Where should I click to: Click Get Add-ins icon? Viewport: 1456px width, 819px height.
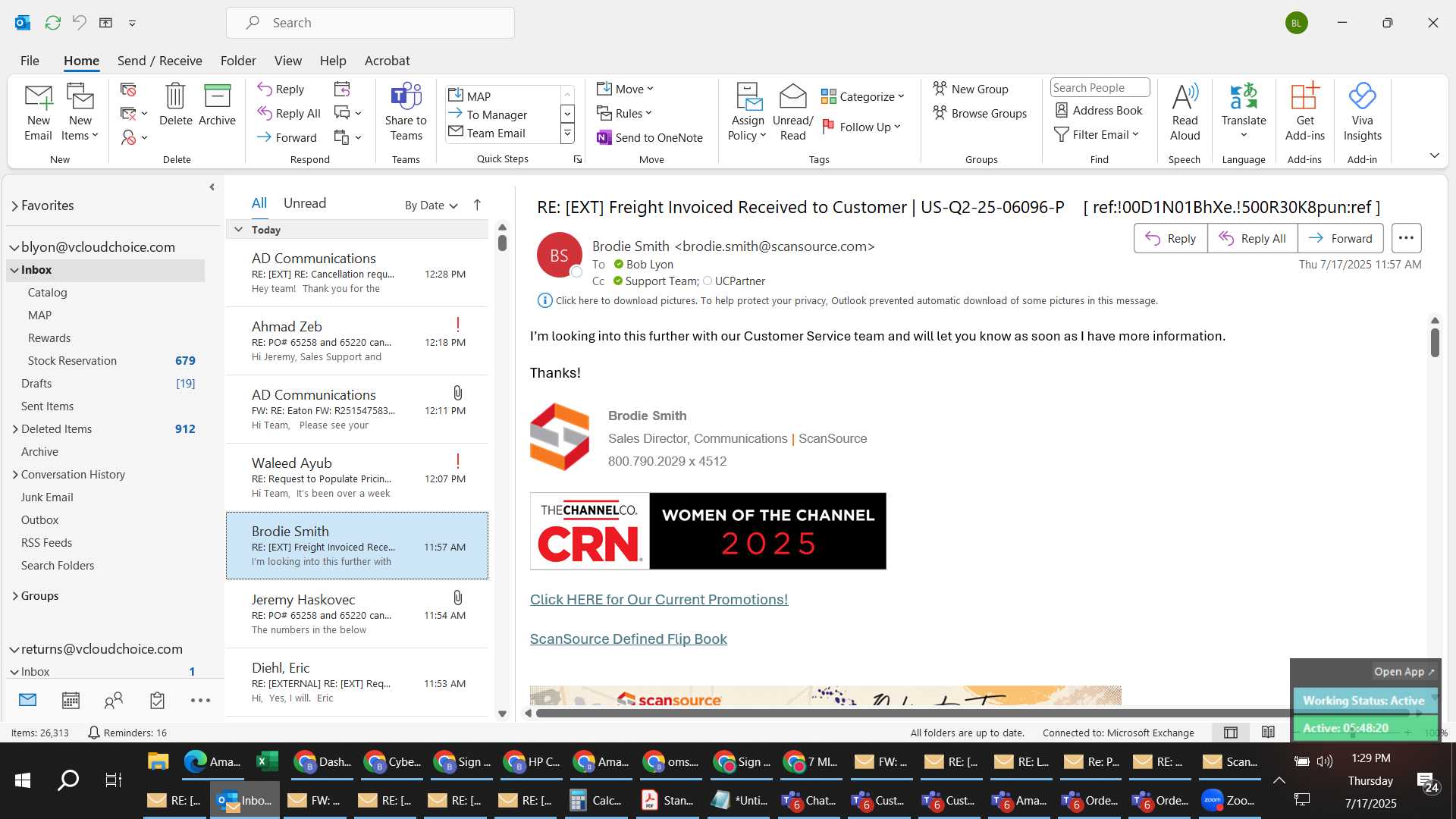(x=1304, y=112)
